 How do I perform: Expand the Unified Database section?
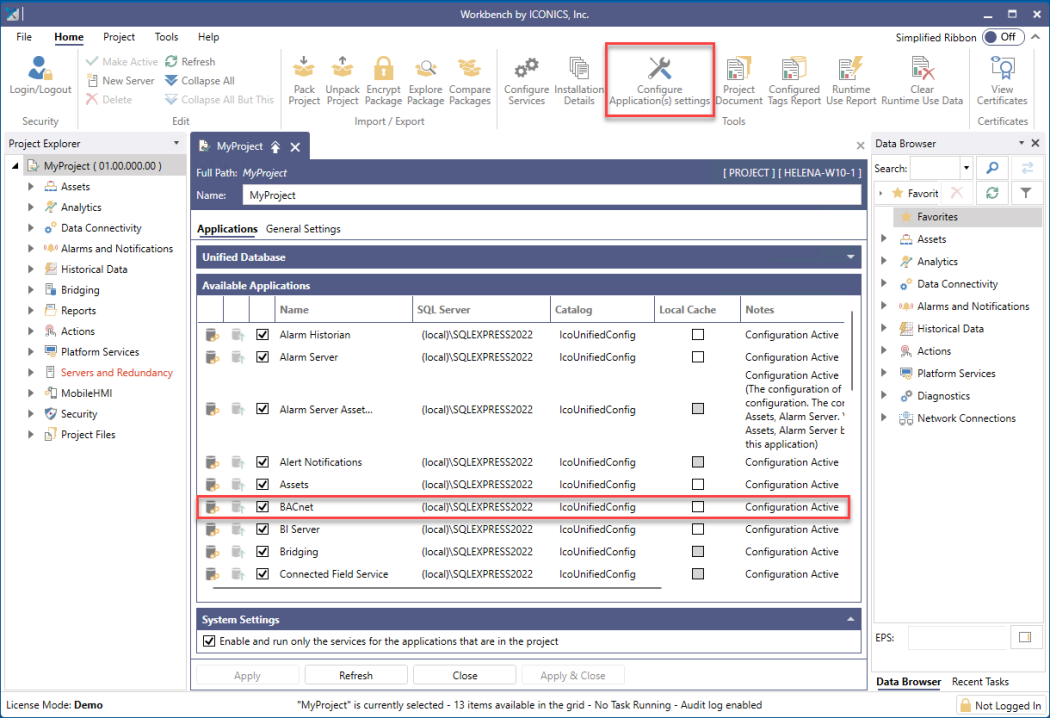point(850,257)
